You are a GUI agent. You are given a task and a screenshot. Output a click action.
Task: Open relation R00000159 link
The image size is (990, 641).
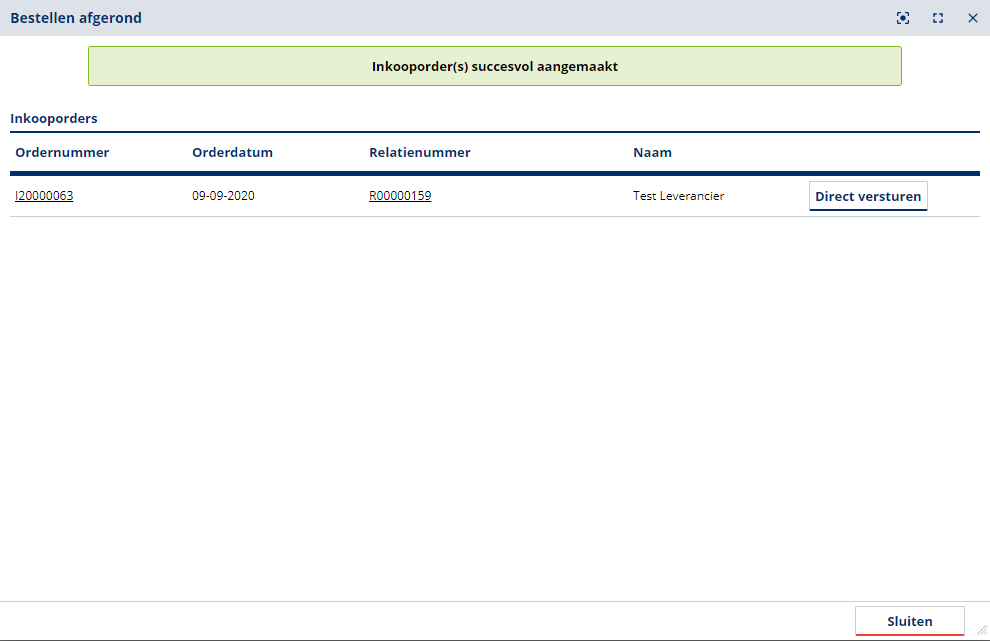(400, 196)
